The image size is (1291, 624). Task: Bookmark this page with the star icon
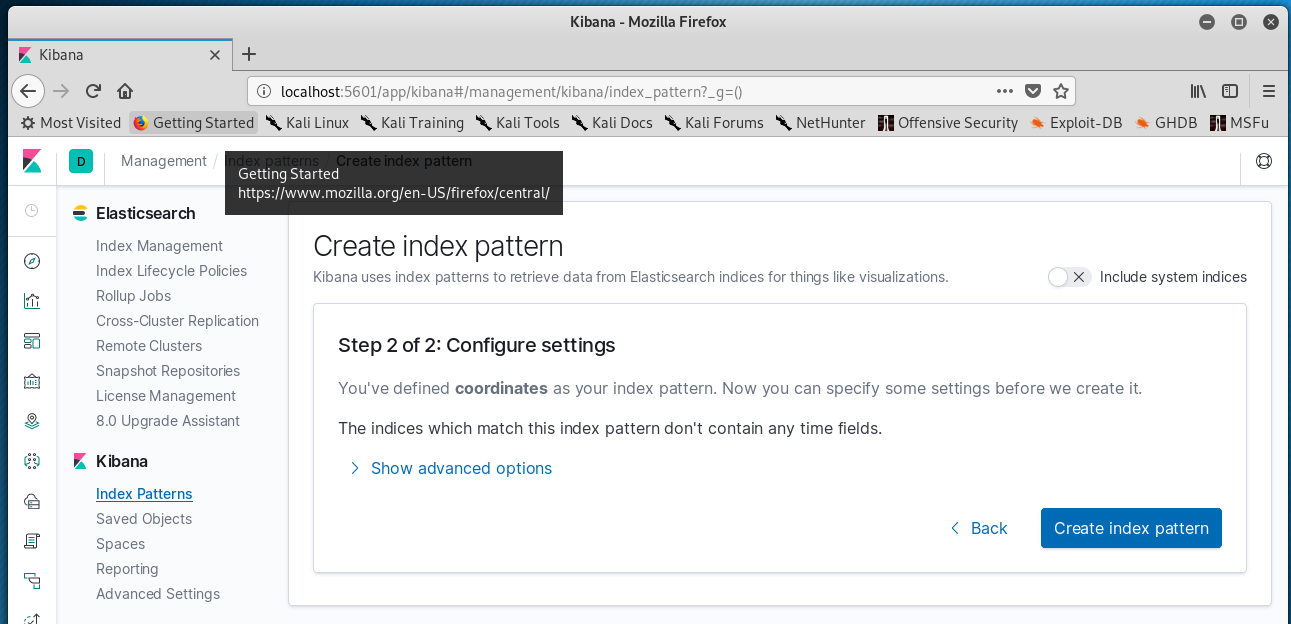click(1061, 91)
